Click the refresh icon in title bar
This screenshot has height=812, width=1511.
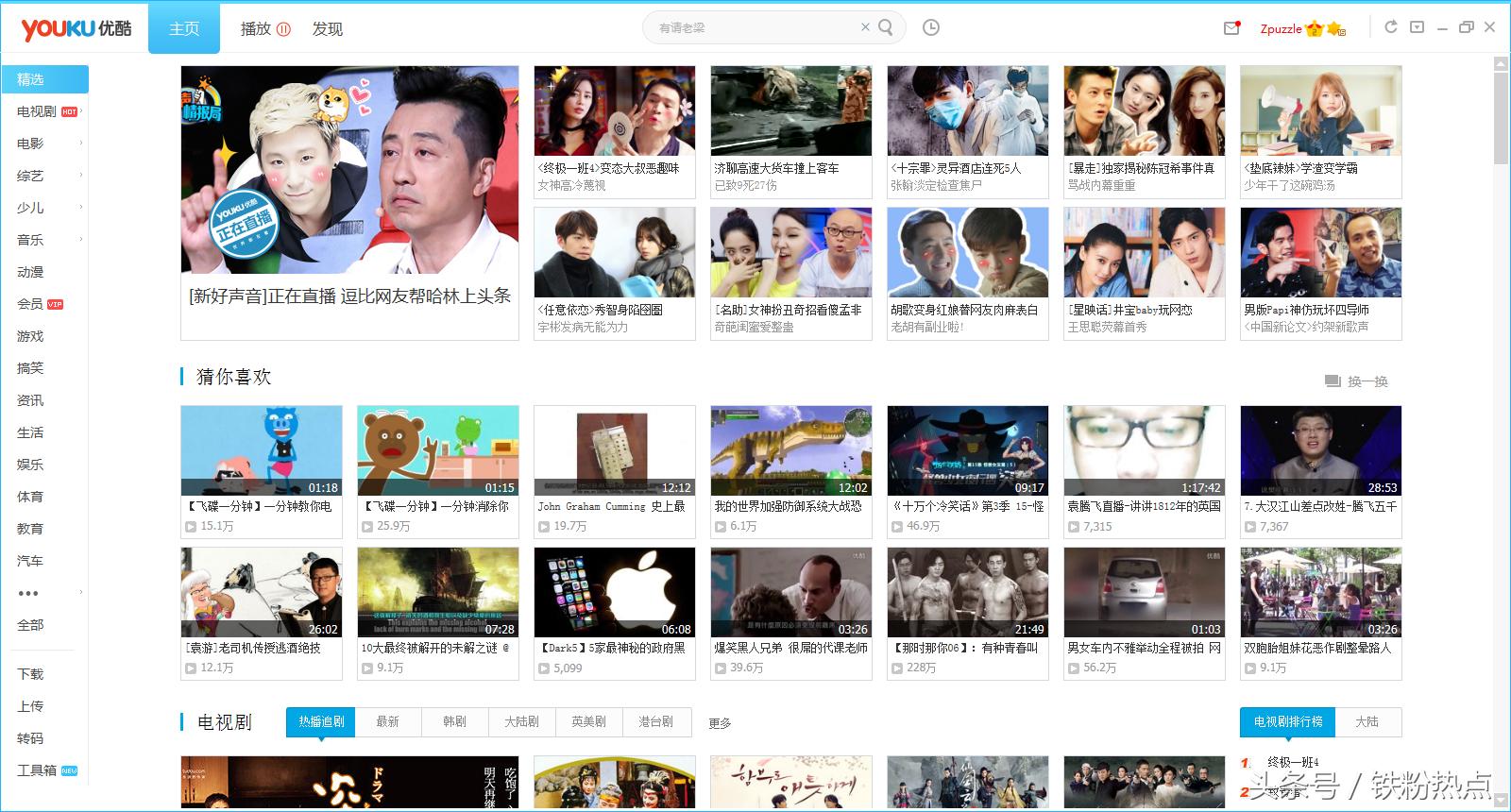click(x=1390, y=27)
